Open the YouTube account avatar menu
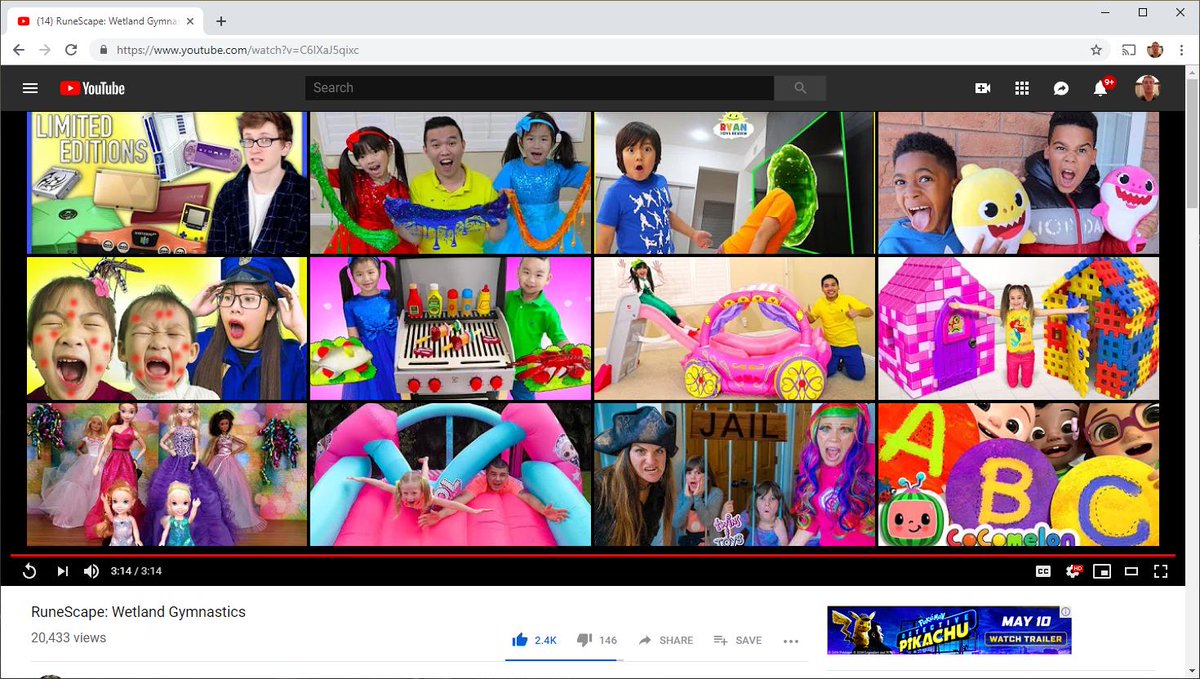Screen dimensions: 1200x679 tap(1147, 88)
